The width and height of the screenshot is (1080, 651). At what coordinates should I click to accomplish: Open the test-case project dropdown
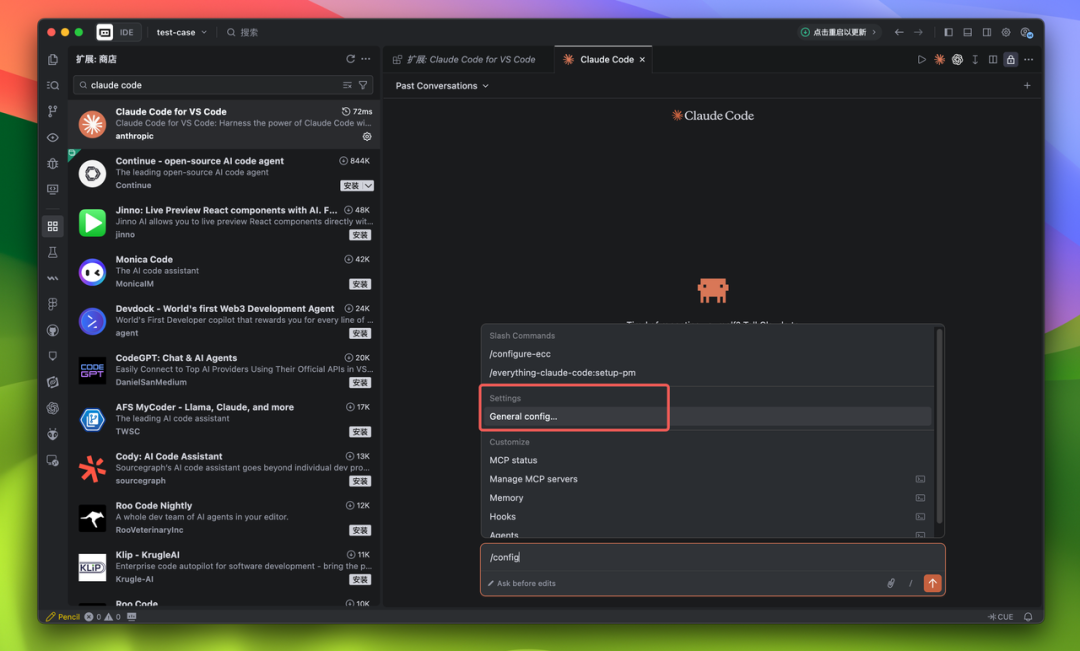tap(182, 32)
